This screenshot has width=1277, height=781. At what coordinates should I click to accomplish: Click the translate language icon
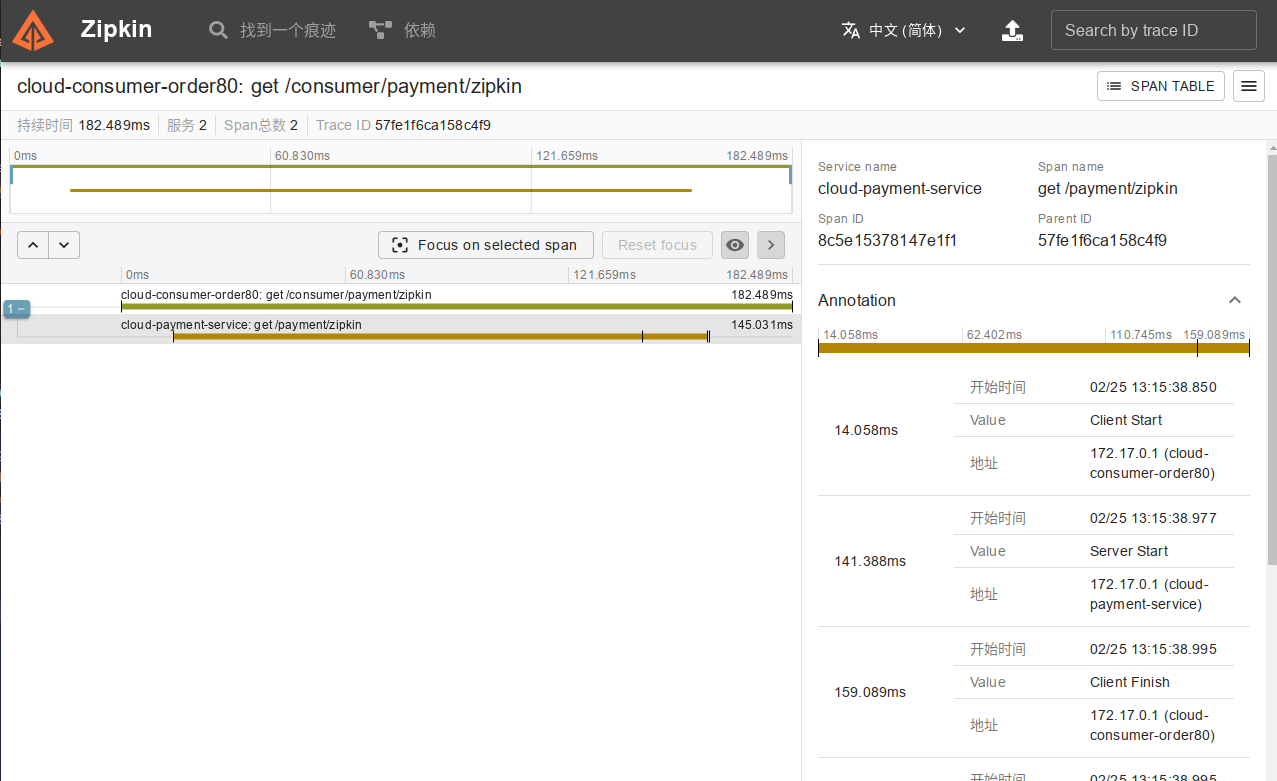(851, 30)
